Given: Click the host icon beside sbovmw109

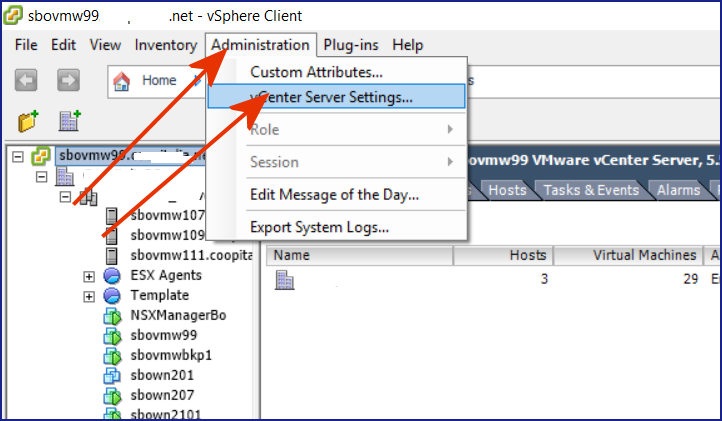Looking at the screenshot, I should click(x=111, y=235).
